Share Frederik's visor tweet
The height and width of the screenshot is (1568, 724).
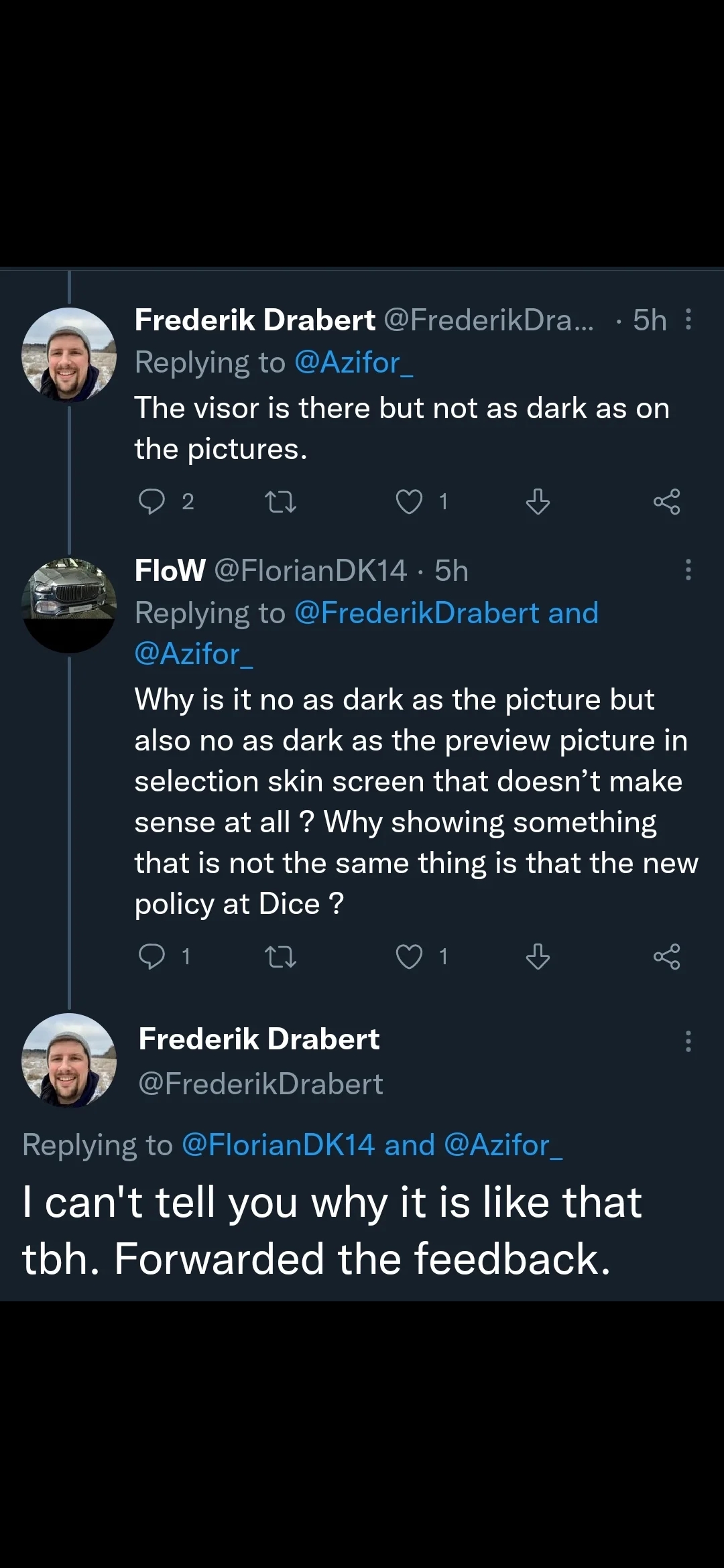[x=666, y=501]
